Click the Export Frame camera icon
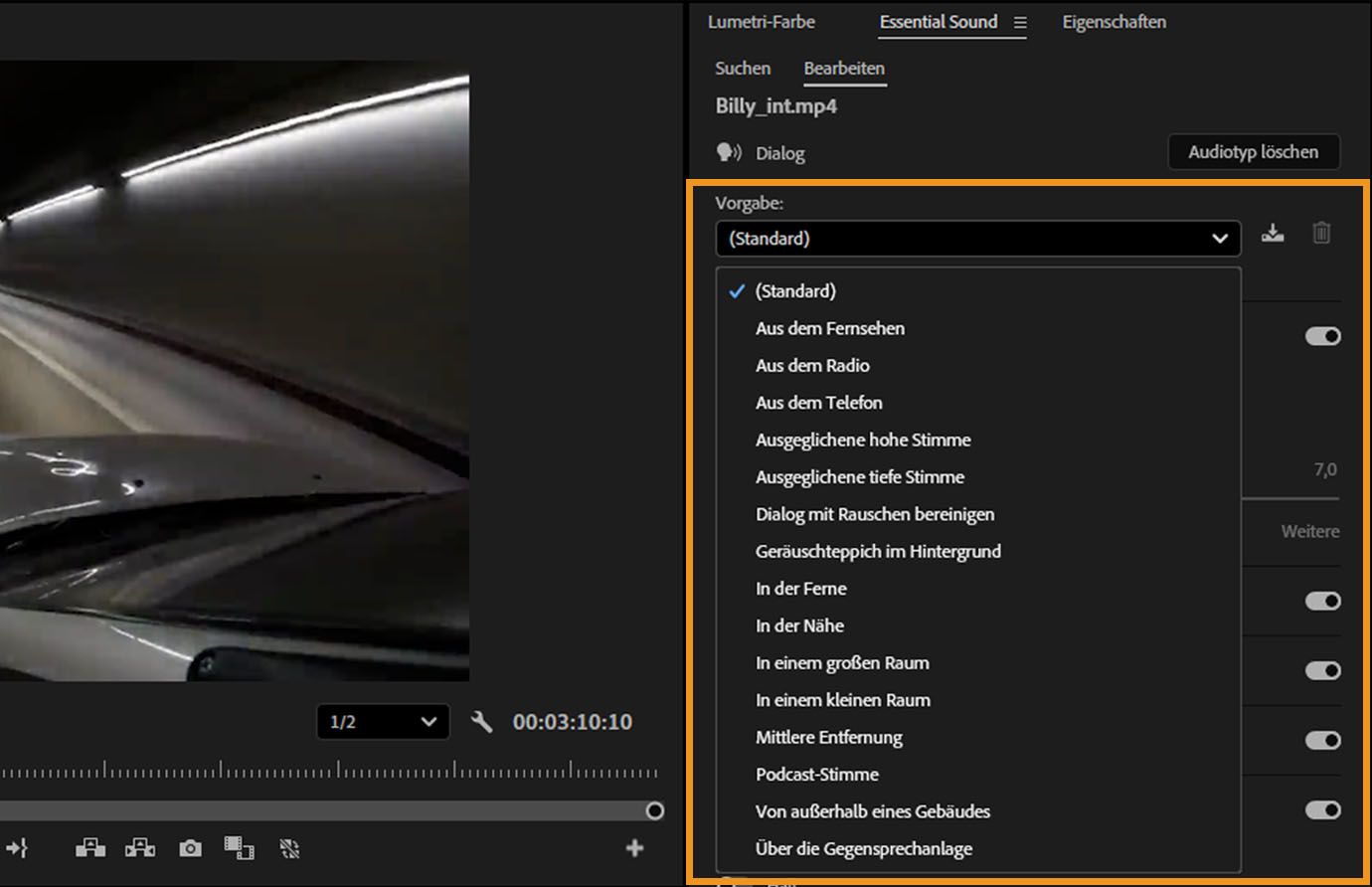The image size is (1372, 887). point(189,848)
